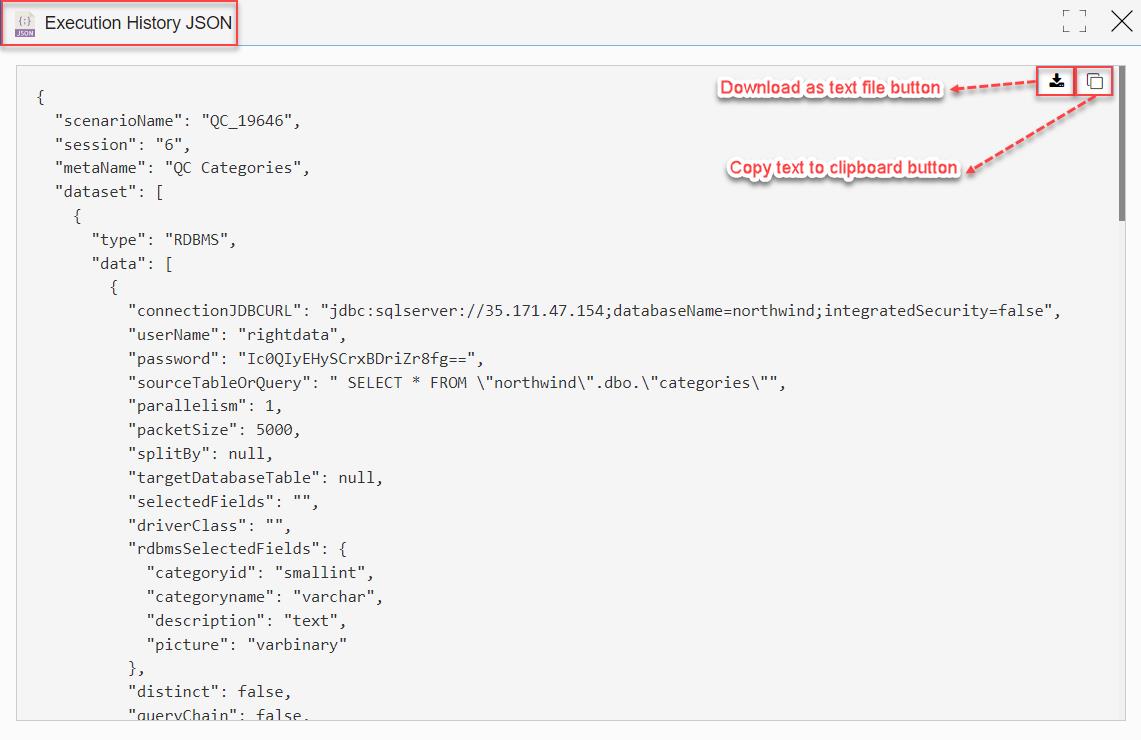The height and width of the screenshot is (740, 1141).
Task: Click the scenarioName value QC_19646
Action: (x=247, y=121)
